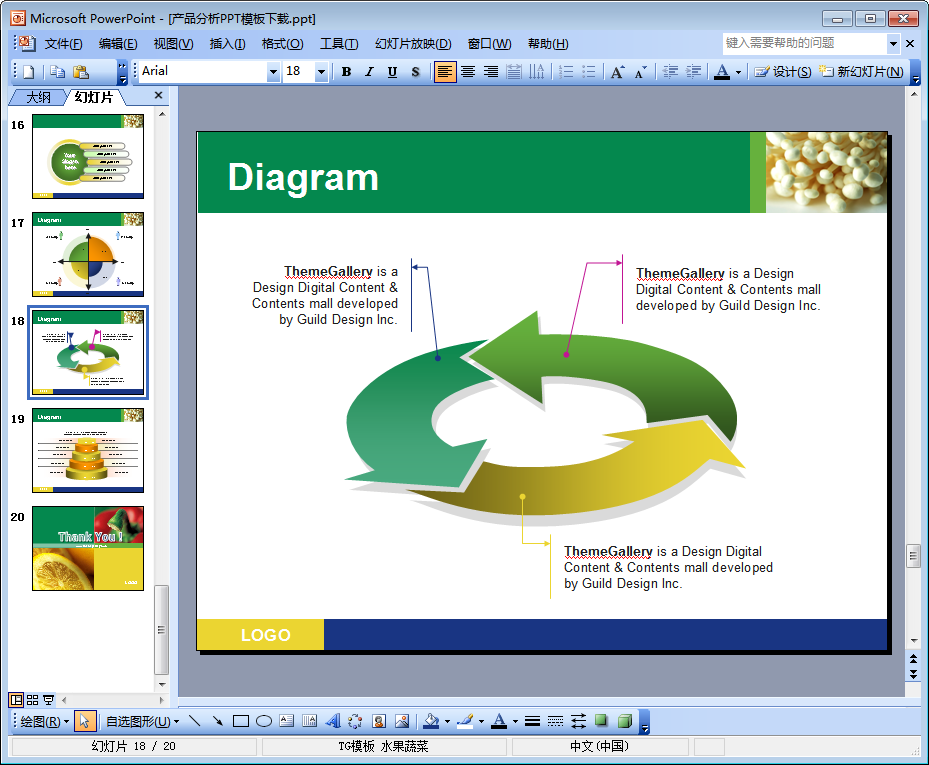This screenshot has width=929, height=765.
Task: Open the Arial font name dropdown
Action: 273,72
